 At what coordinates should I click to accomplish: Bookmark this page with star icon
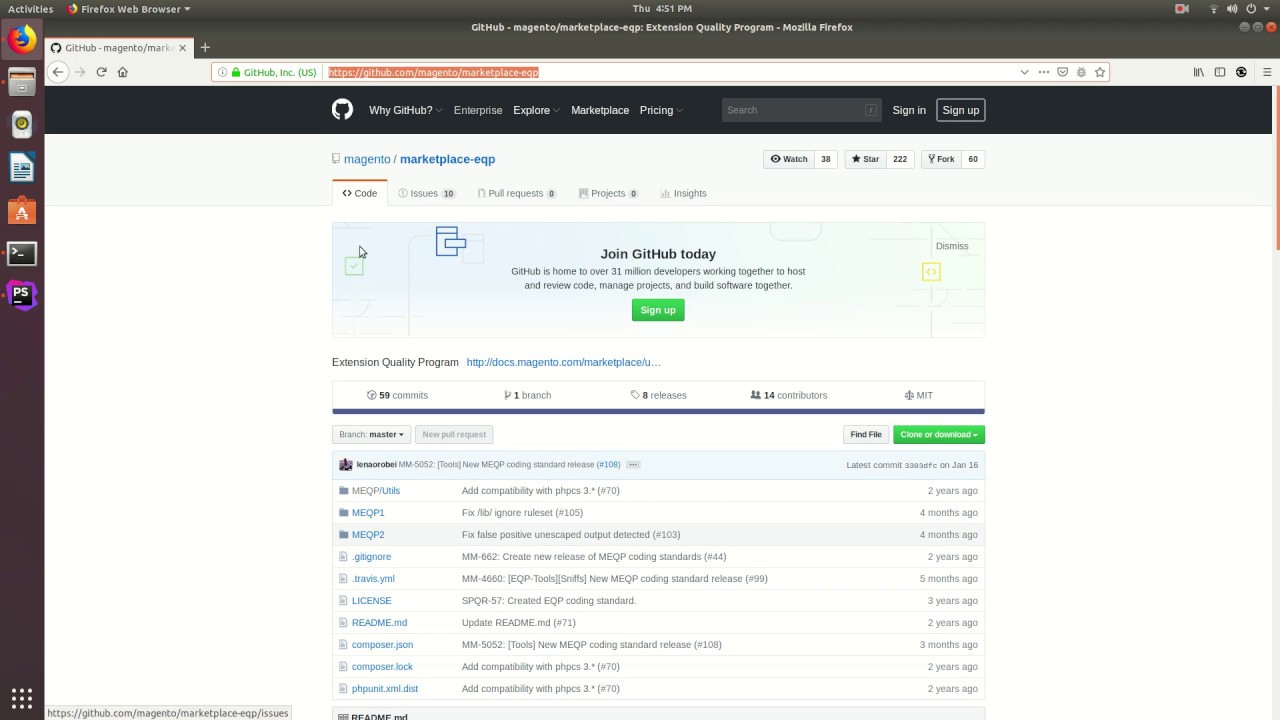pos(1100,72)
